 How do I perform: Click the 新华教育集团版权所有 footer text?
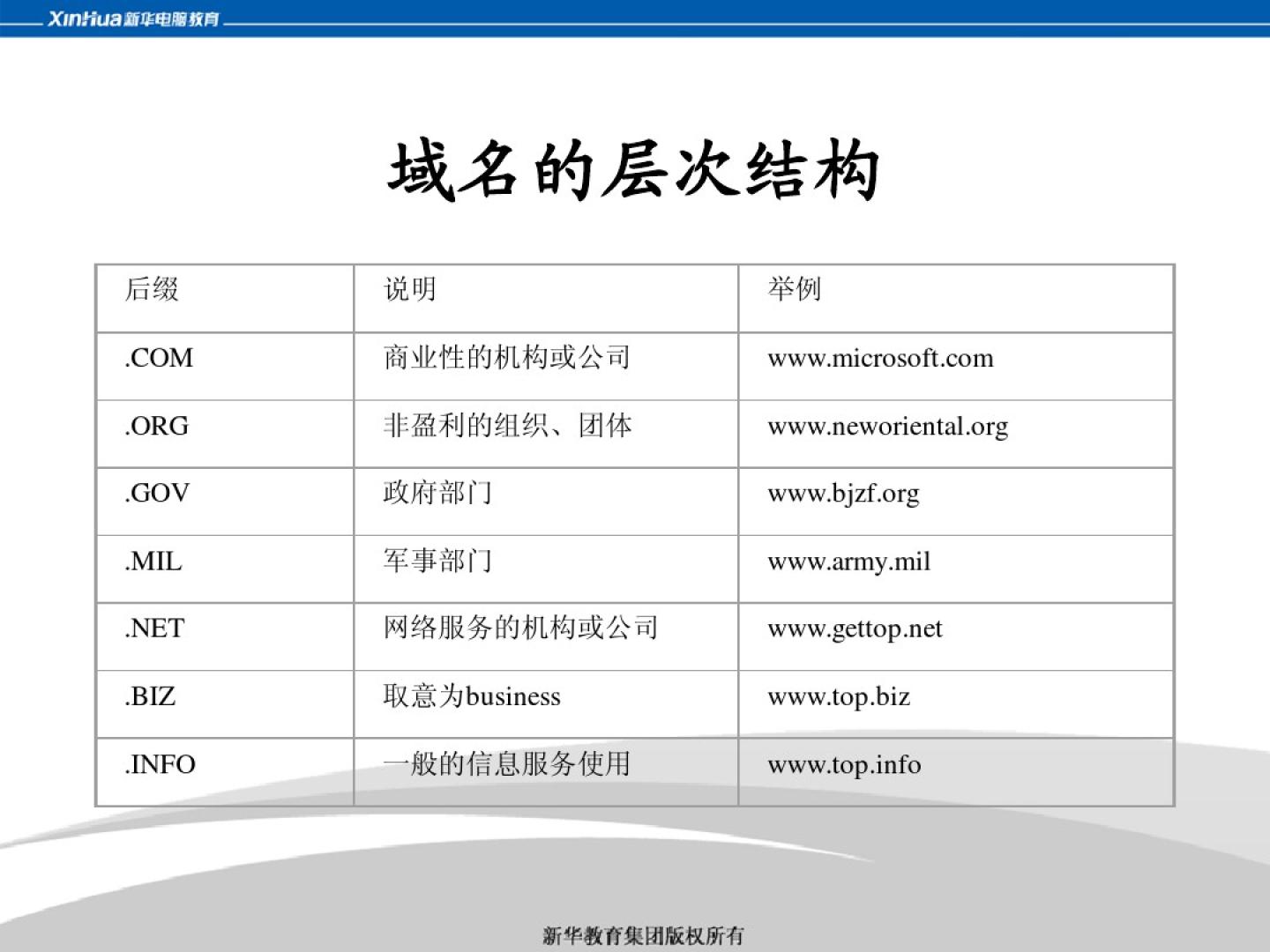pos(643,935)
